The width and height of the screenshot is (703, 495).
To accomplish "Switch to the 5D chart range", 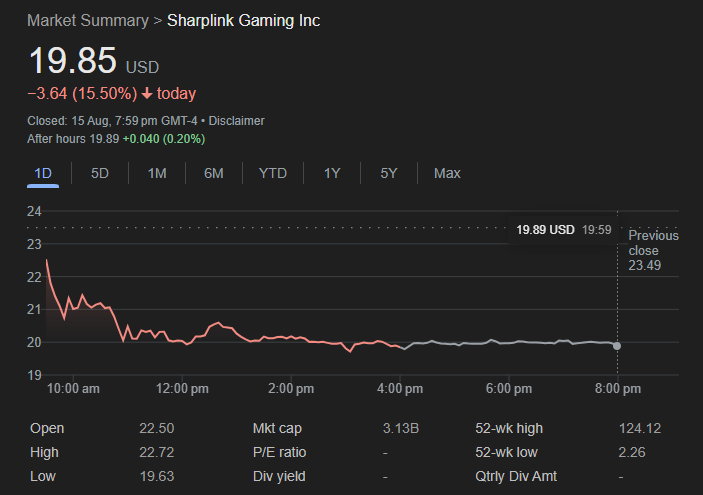I will tap(100, 173).
